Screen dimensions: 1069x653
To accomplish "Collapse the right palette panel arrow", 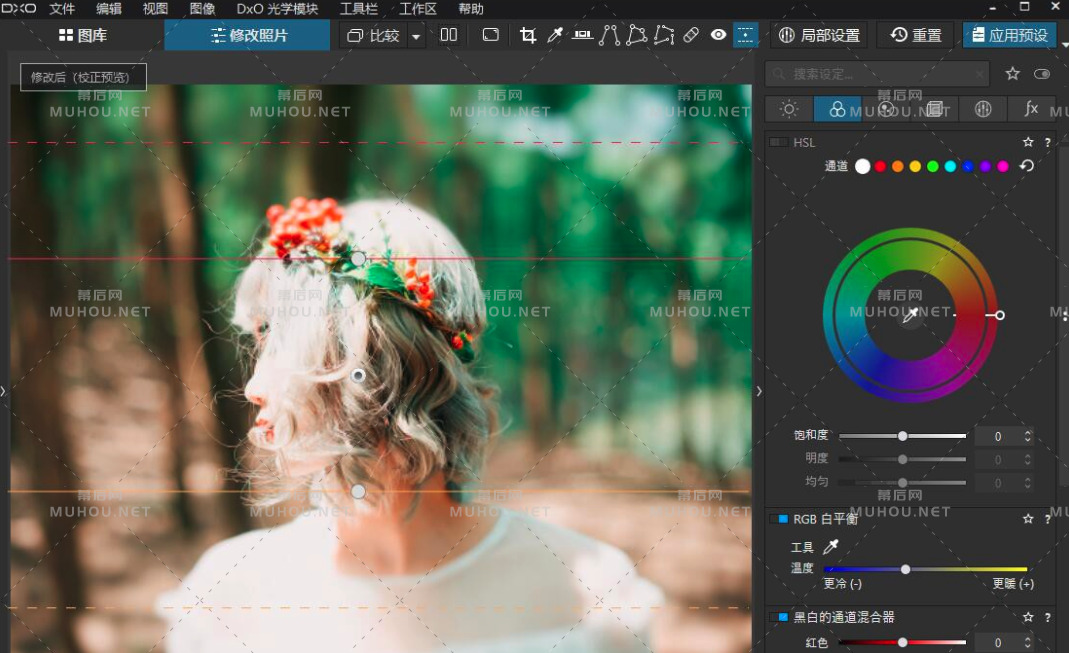I will point(759,391).
